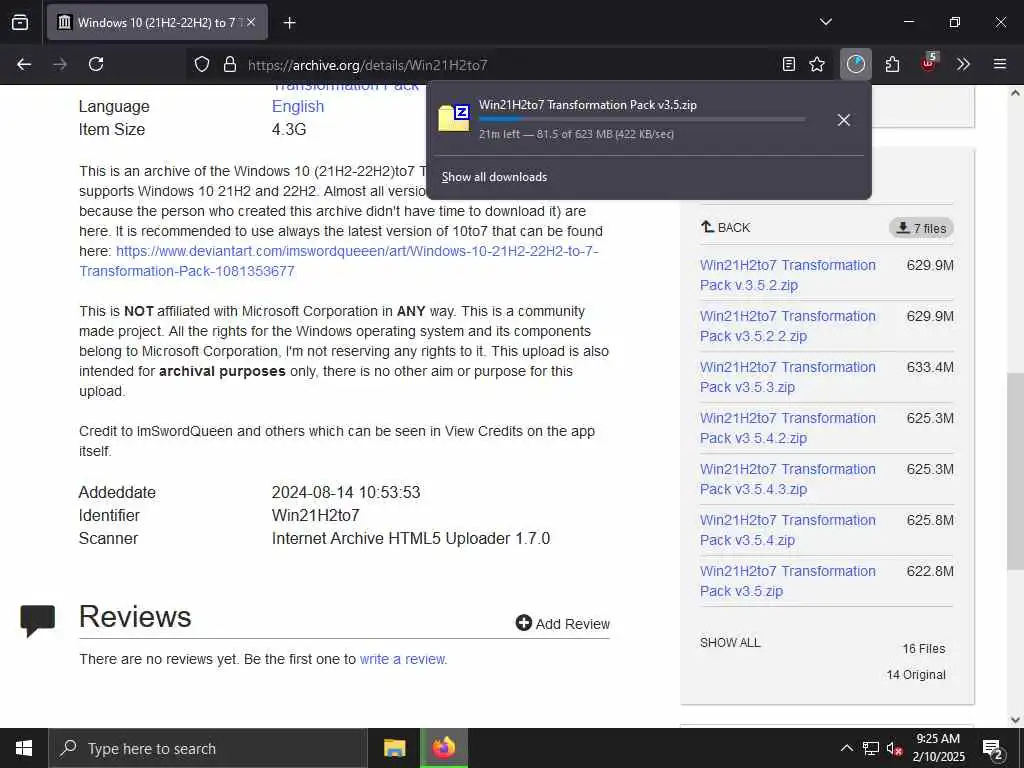The height and width of the screenshot is (768, 1024).
Task: Click the 16 Files count text
Action: point(923,648)
